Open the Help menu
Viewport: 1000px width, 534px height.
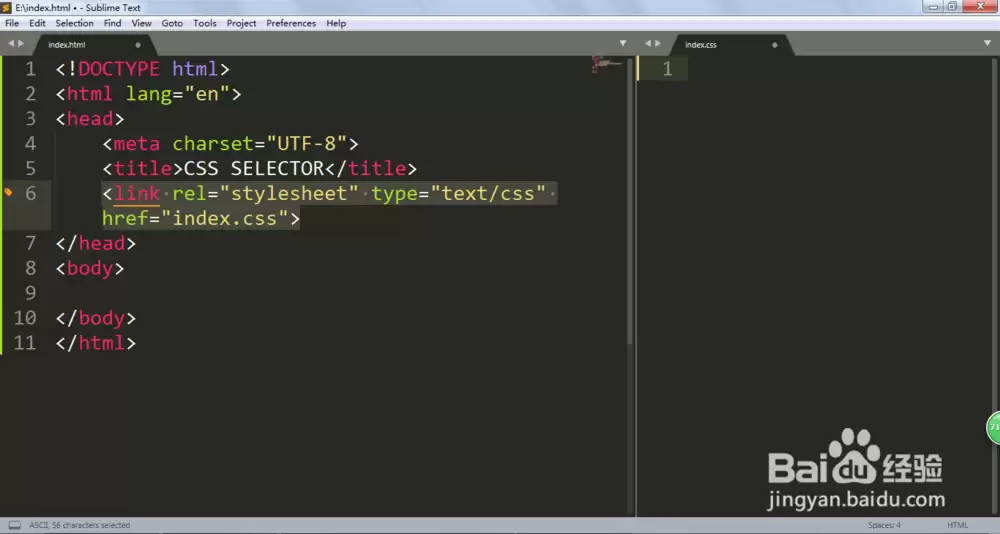click(336, 23)
